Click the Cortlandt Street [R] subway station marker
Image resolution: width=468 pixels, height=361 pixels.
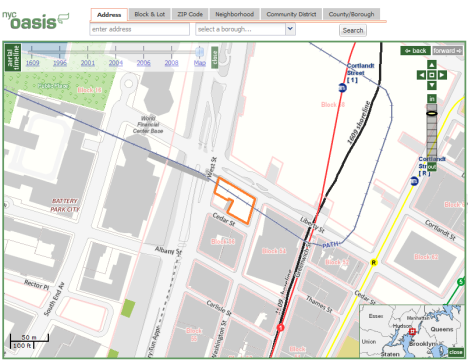coord(414,181)
